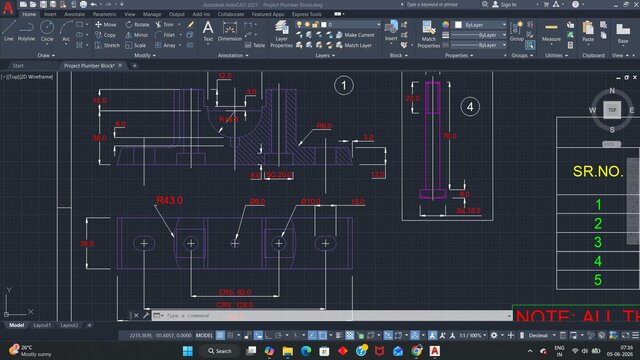Add new drawing tab with plus

(134, 66)
